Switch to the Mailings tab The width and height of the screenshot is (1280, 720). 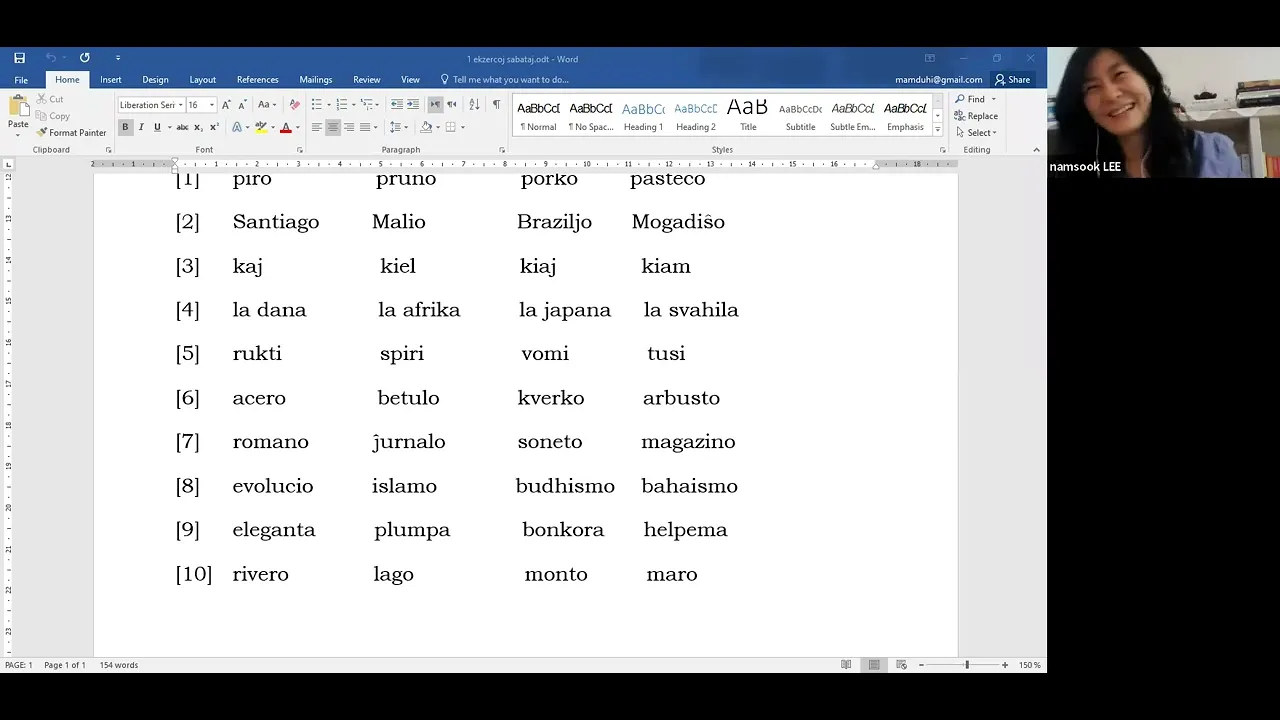tap(316, 80)
